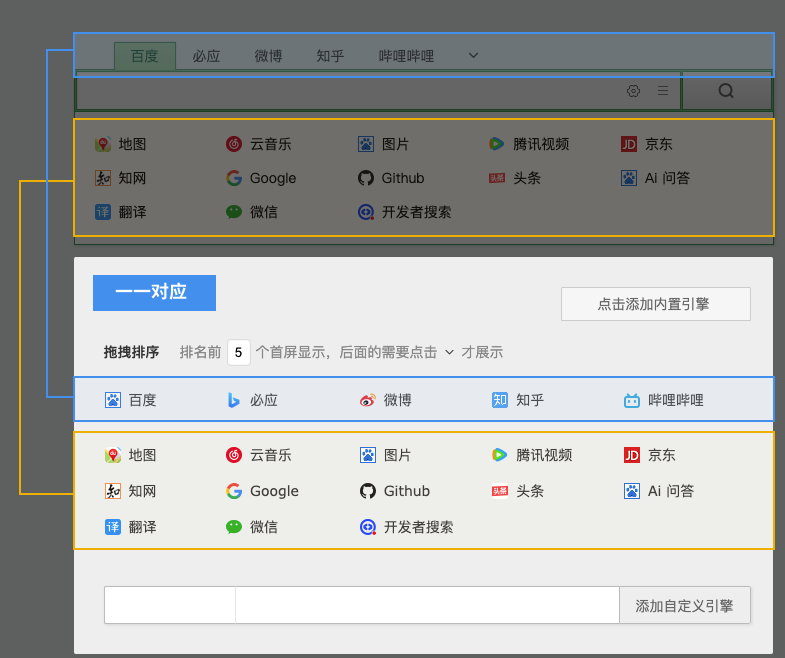Click 微信 icon in dimmed top panel

234,212
